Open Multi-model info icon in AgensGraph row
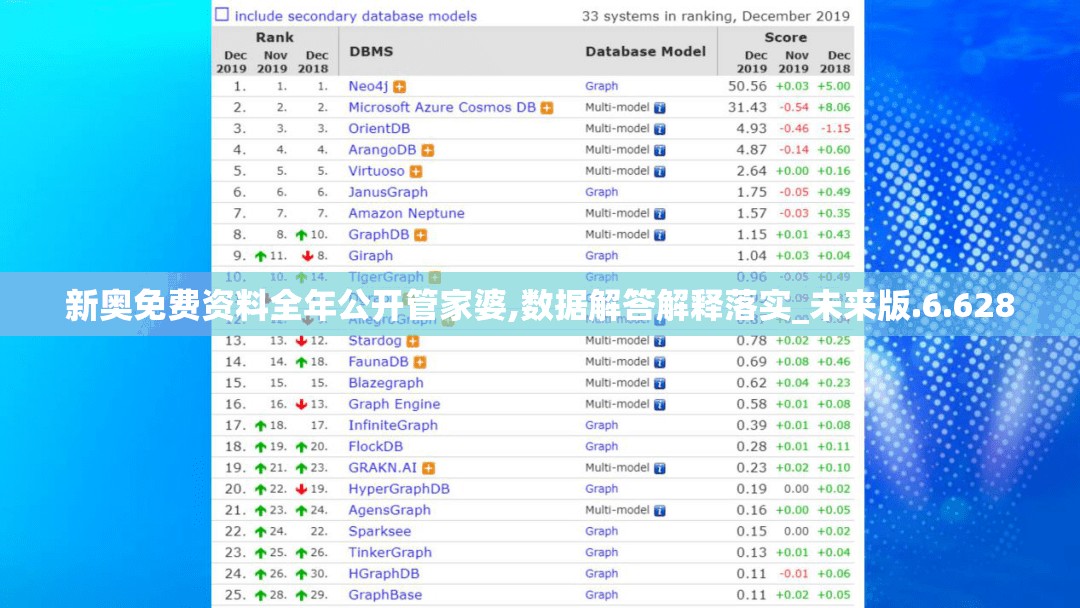The height and width of the screenshot is (608, 1080). (660, 511)
